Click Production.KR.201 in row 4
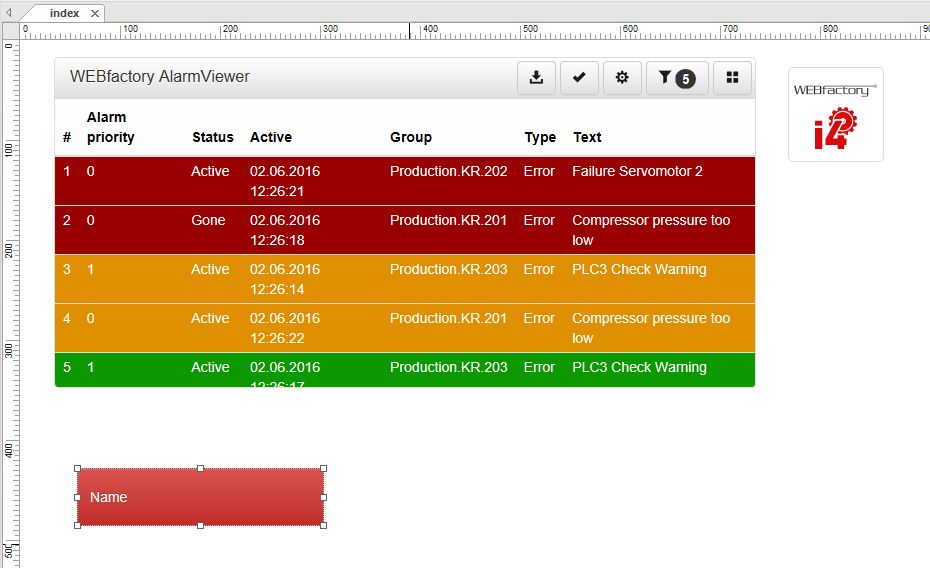 [448, 318]
